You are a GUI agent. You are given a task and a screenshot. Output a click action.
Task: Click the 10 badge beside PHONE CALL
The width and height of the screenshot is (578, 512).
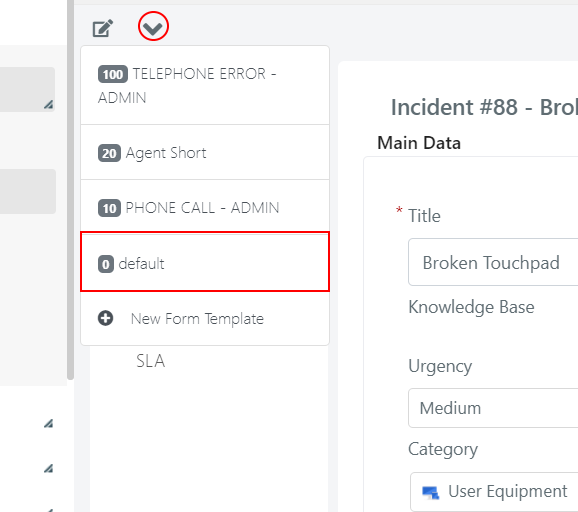pyautogui.click(x=109, y=208)
